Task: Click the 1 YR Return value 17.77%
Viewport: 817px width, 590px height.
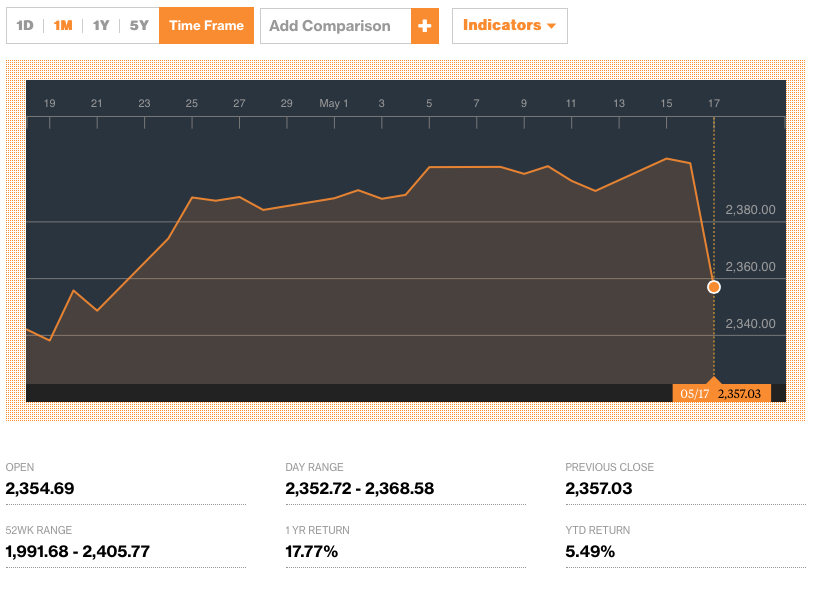Action: coord(312,552)
